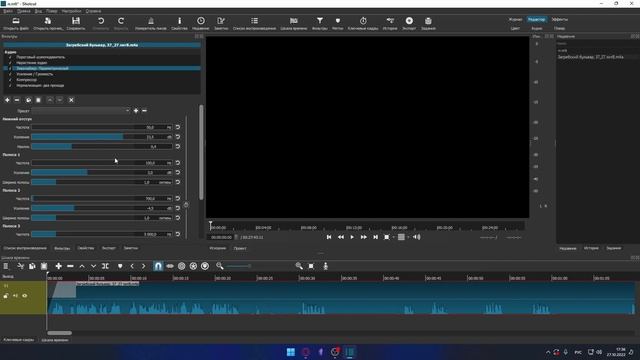Split clip at the playhead icon
The height and width of the screenshot is (360, 640).
click(105, 266)
